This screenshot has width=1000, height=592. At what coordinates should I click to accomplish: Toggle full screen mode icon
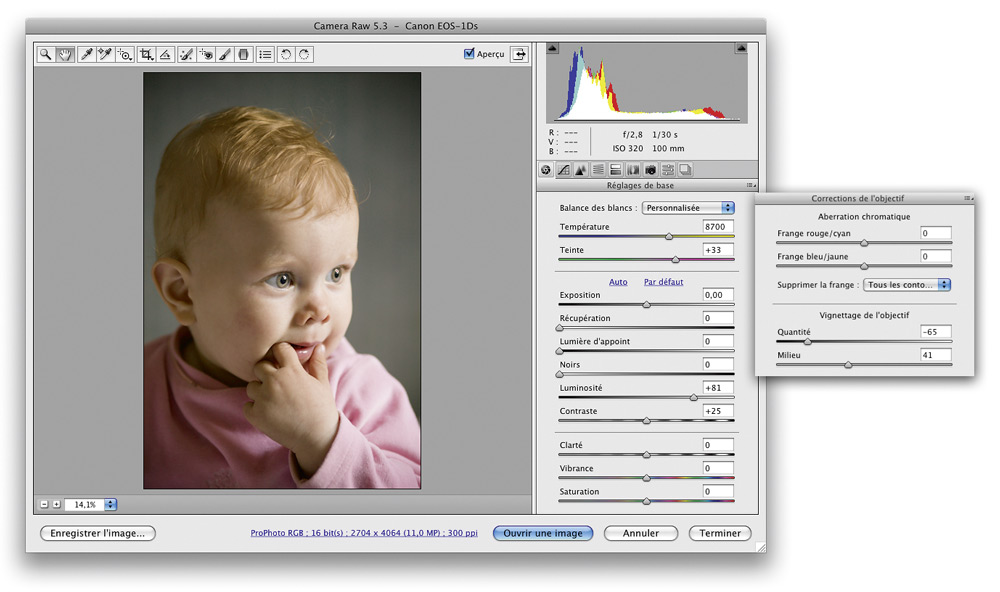pos(520,54)
